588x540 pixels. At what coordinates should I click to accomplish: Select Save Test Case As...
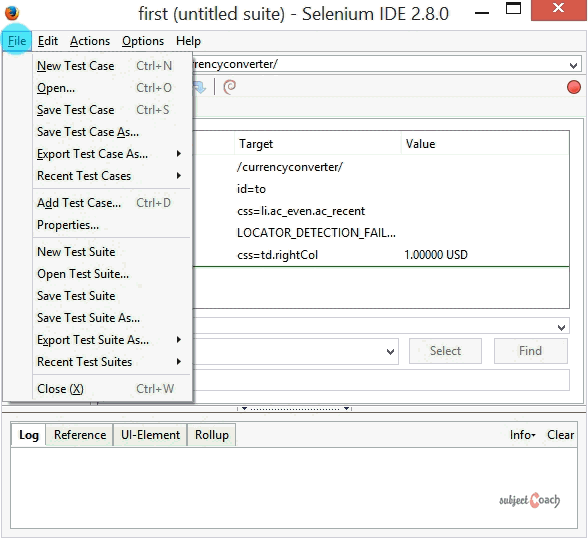(x=112, y=132)
